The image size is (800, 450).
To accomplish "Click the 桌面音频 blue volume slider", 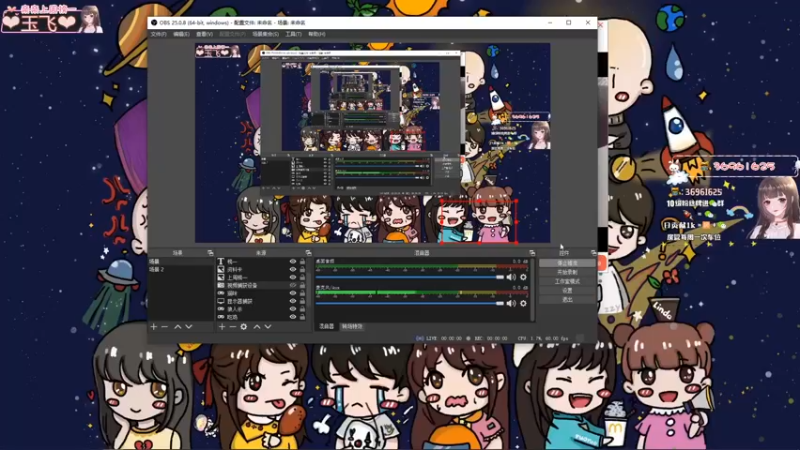I will click(x=410, y=277).
